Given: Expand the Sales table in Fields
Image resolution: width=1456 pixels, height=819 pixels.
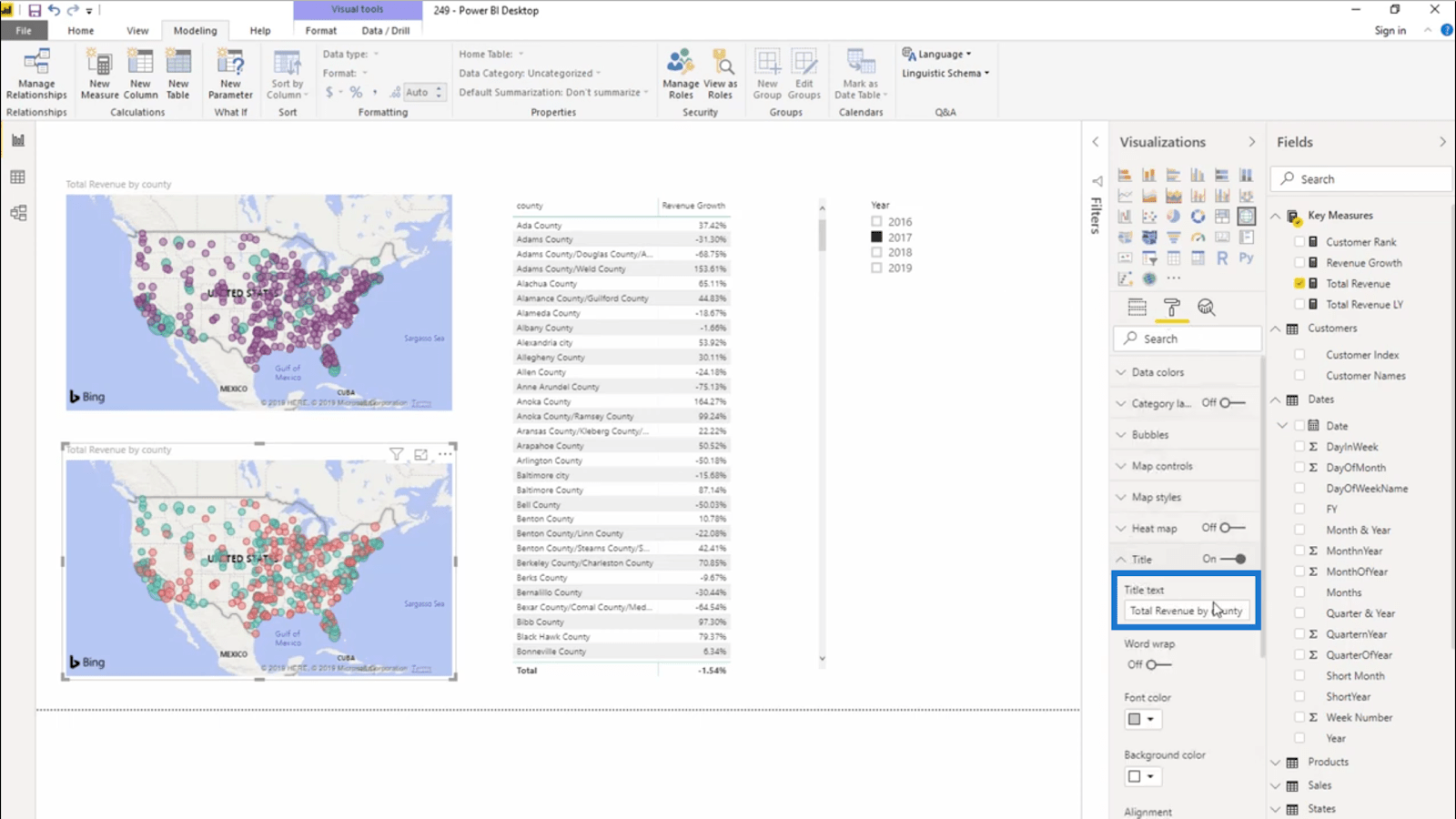Looking at the screenshot, I should [x=1276, y=785].
